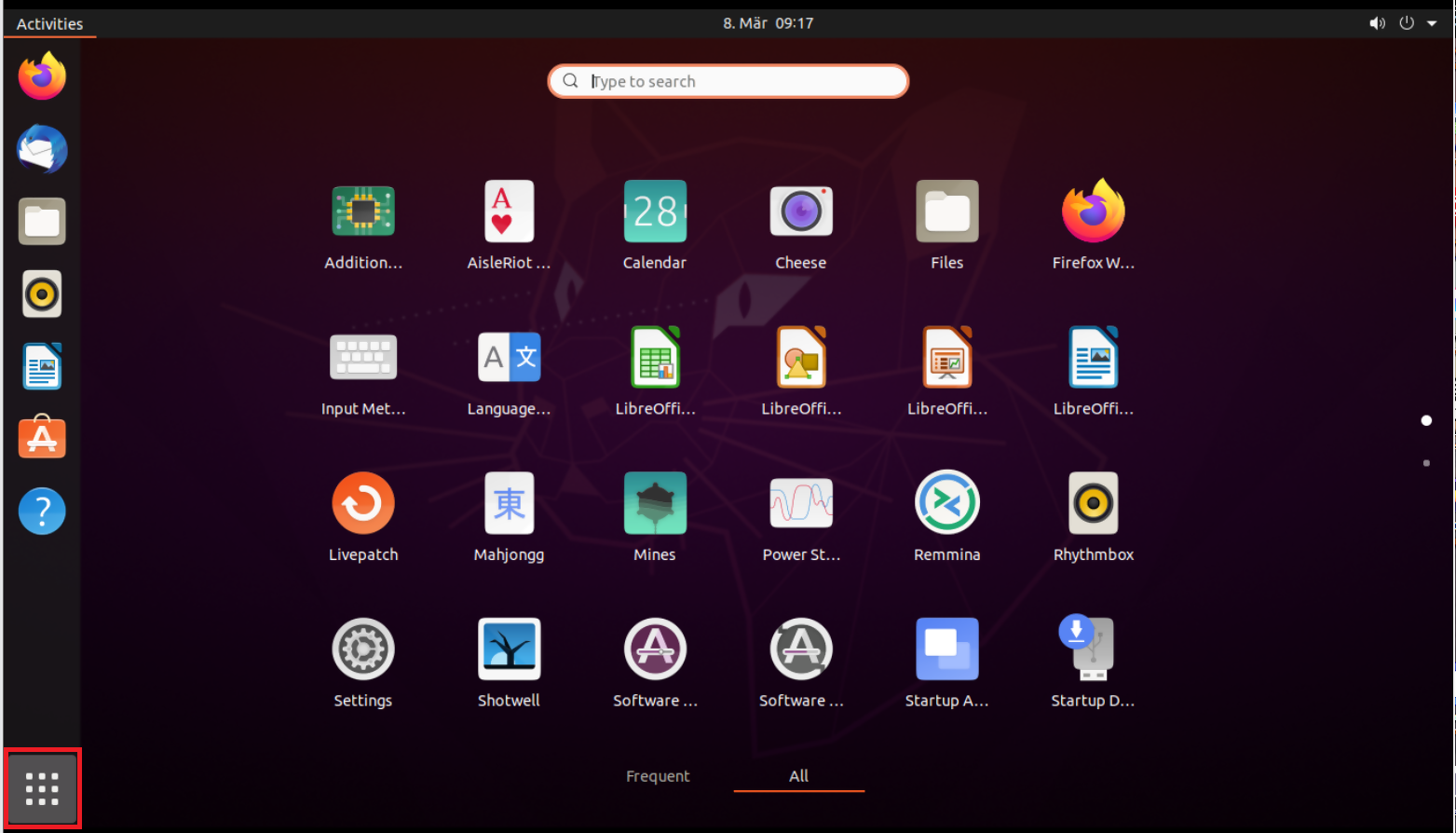Click the Type to search field

click(x=728, y=81)
